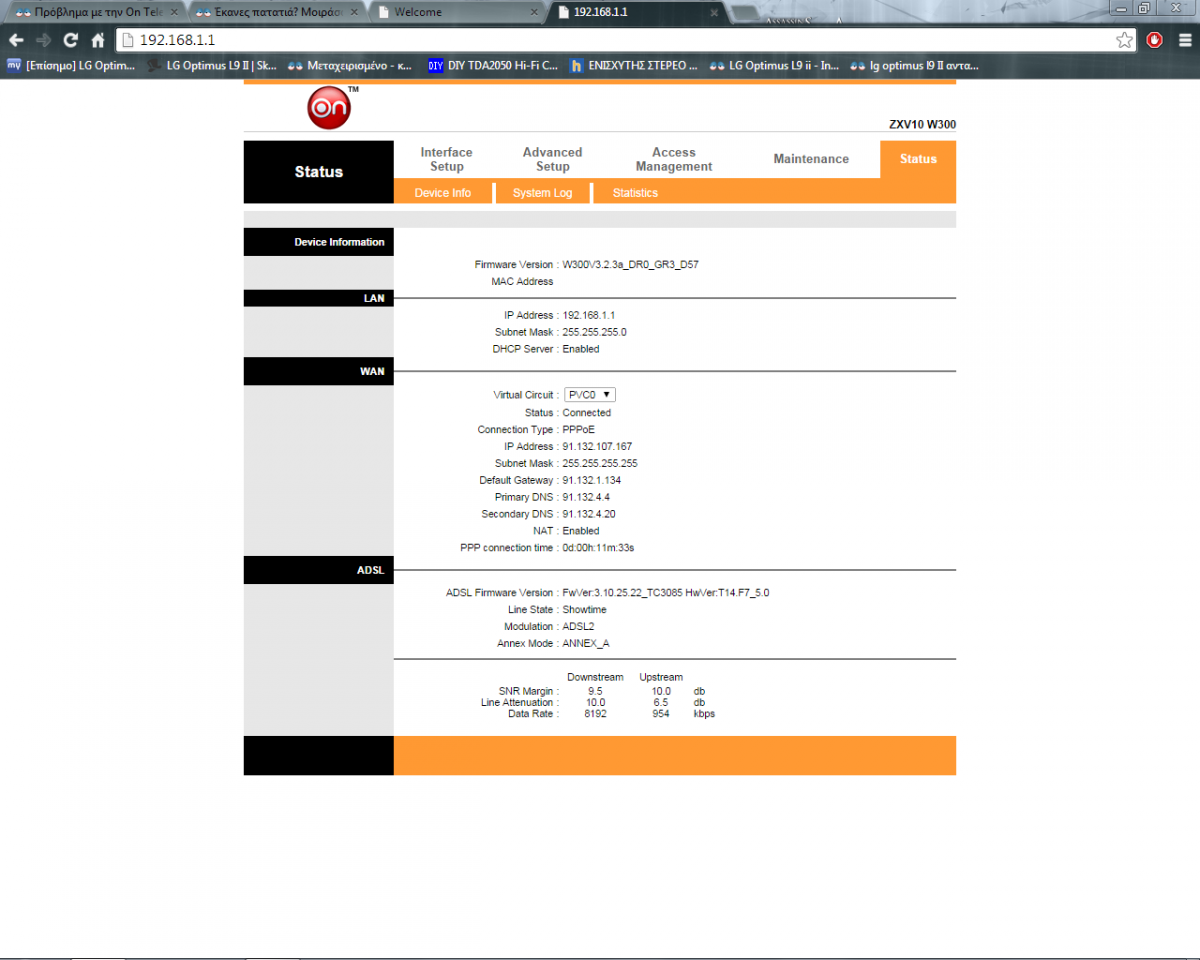The width and height of the screenshot is (1200, 960).
Task: Open the Chrome hamburger menu
Action: 1183,40
